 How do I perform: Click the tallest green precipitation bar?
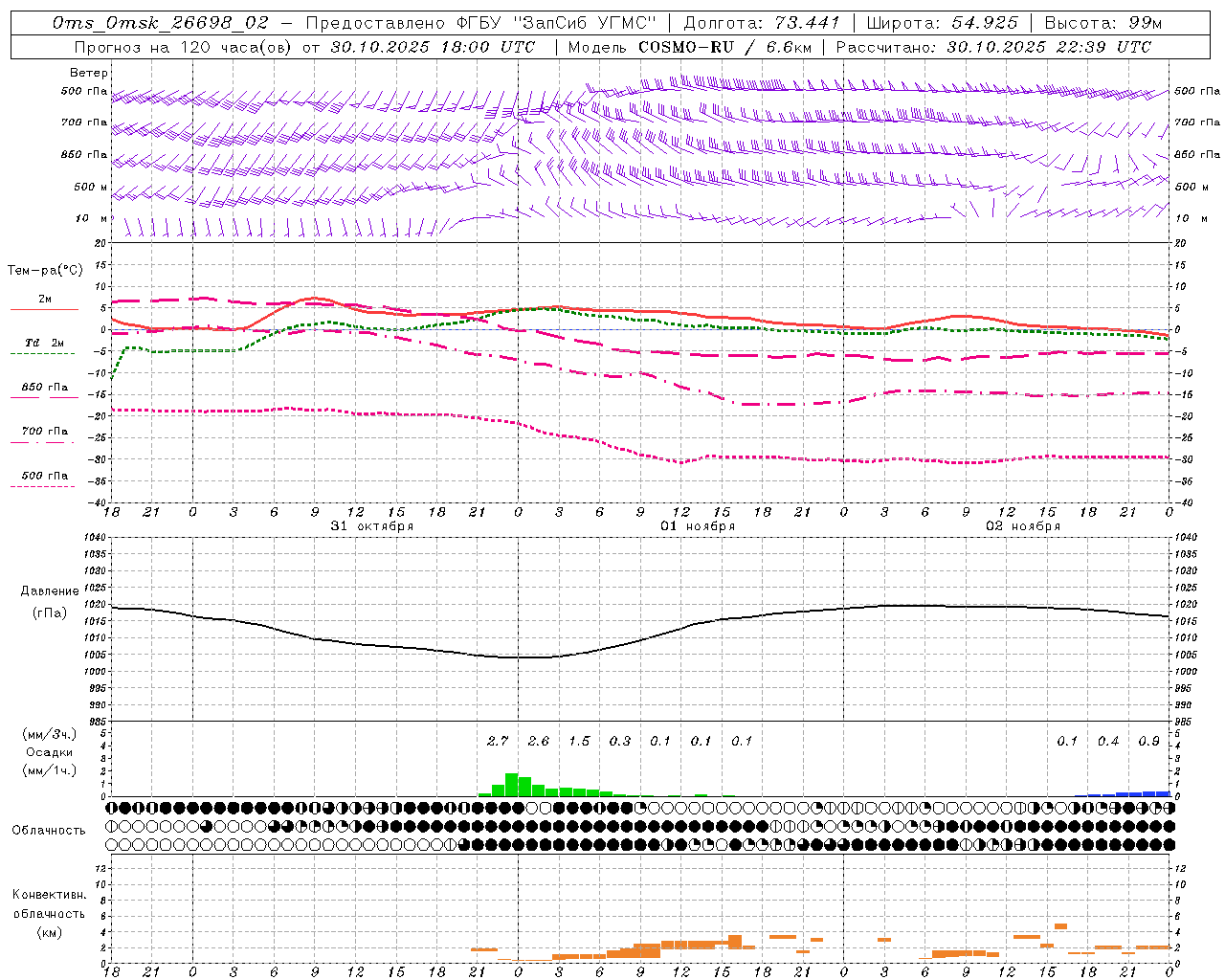click(x=511, y=785)
